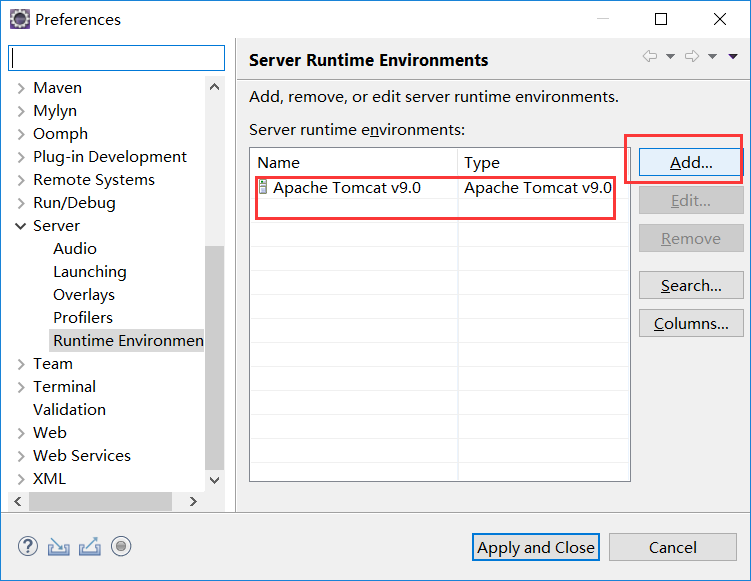Click horizontal scrollbar left arrow
The width and height of the screenshot is (751, 581).
point(18,501)
